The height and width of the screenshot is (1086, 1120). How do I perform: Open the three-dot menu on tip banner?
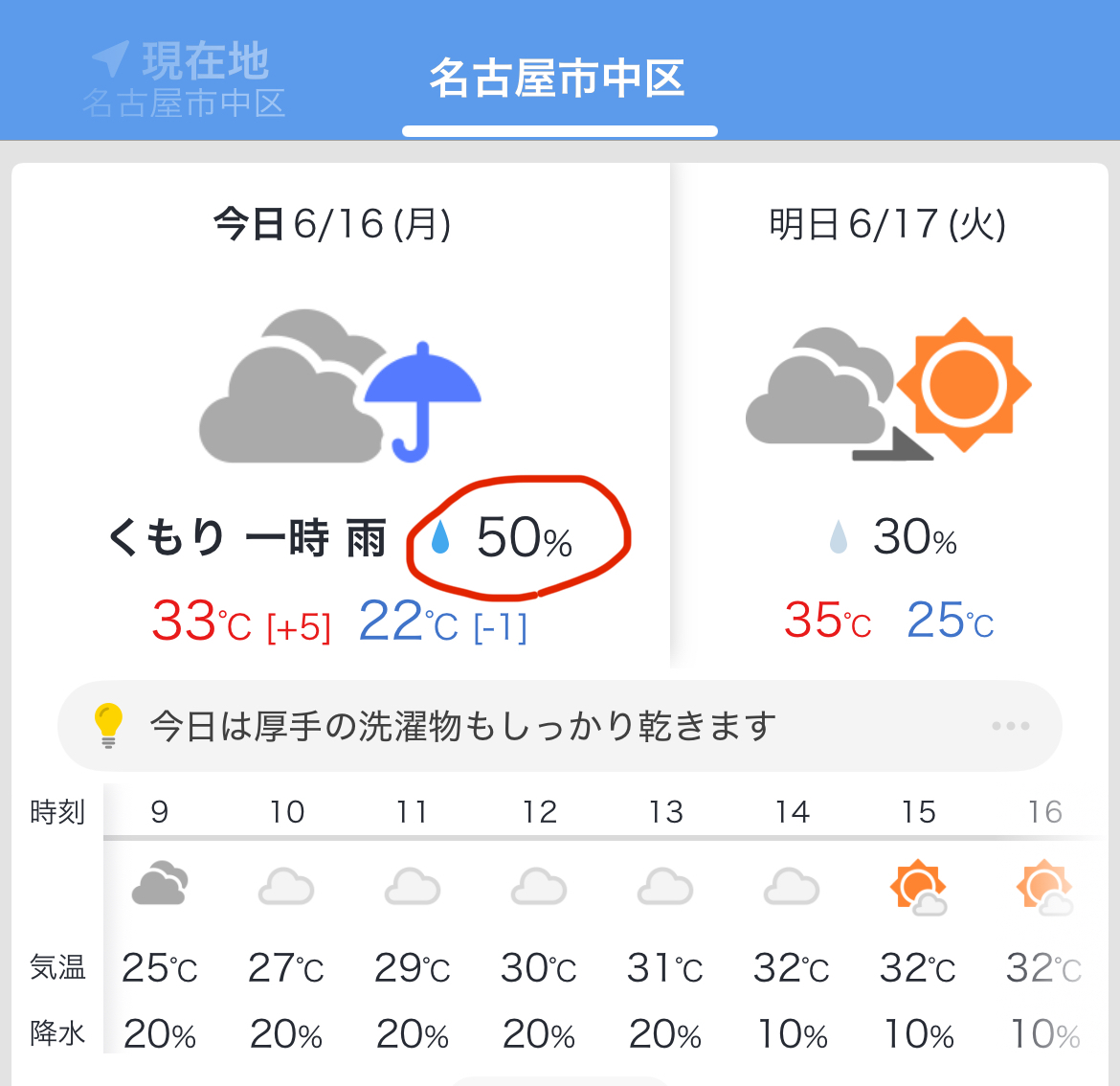[x=1011, y=726]
